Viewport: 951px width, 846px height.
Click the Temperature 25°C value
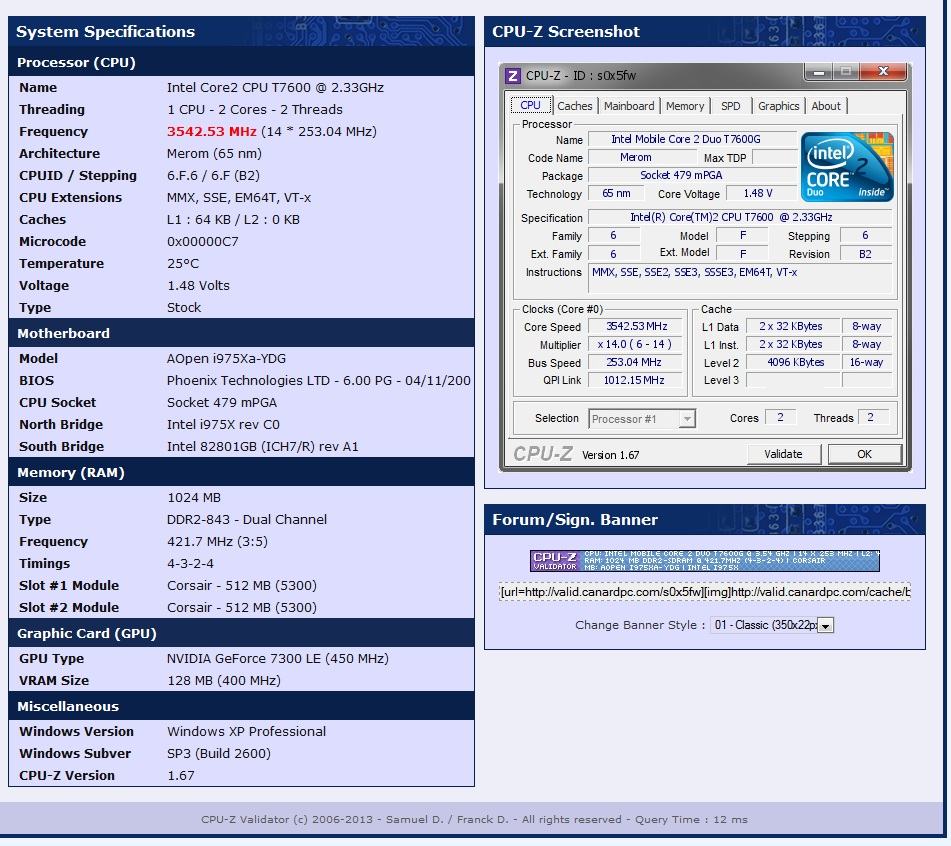[183, 264]
